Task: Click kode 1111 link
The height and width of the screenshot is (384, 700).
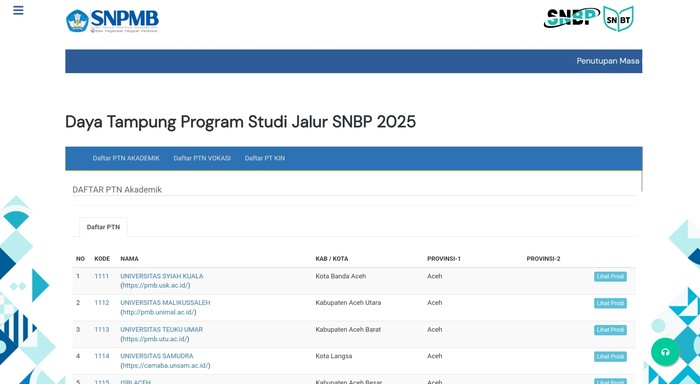Action: click(101, 276)
